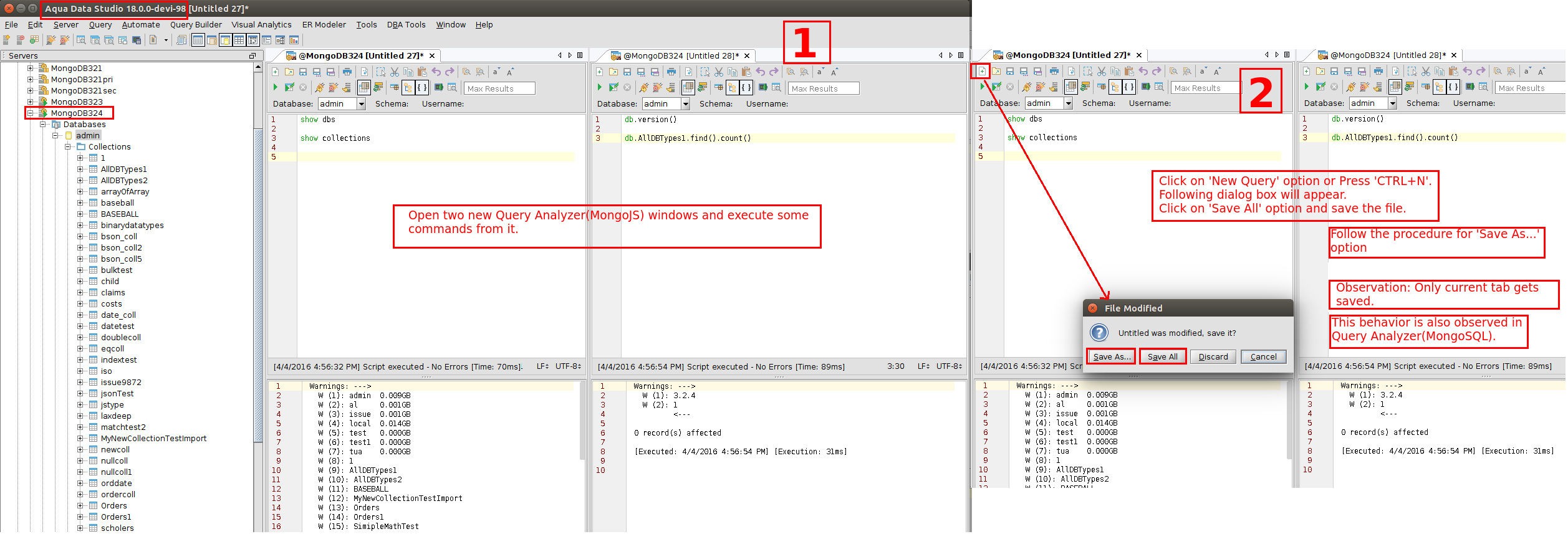Click the Cut scissors icon in main window's Untitled 27 pane
The height and width of the screenshot is (534, 1568).
395,72
